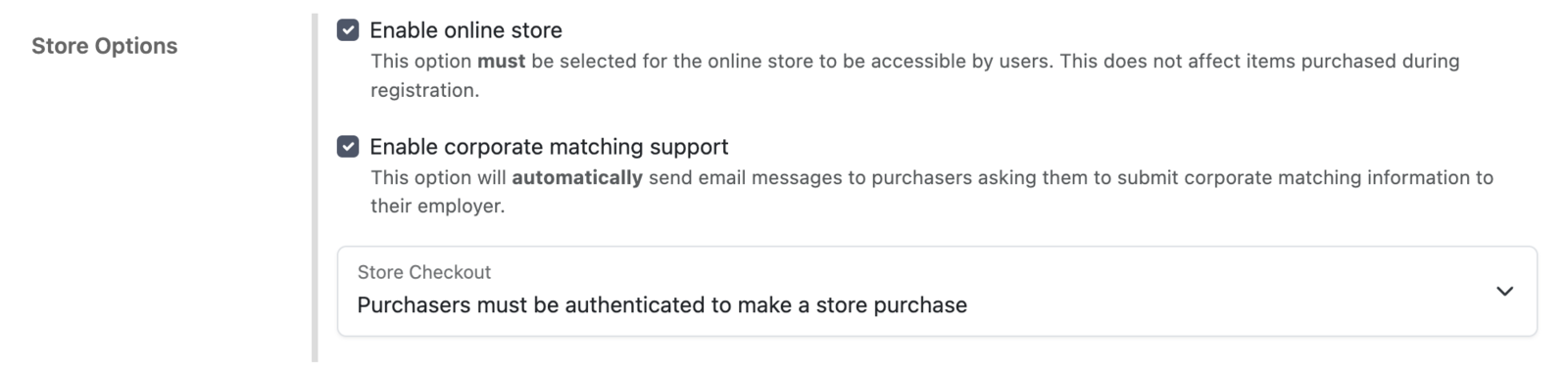Screen dimensions: 1568x370
Task: Expand the Store Checkout chevron arrow
Action: [x=1504, y=291]
